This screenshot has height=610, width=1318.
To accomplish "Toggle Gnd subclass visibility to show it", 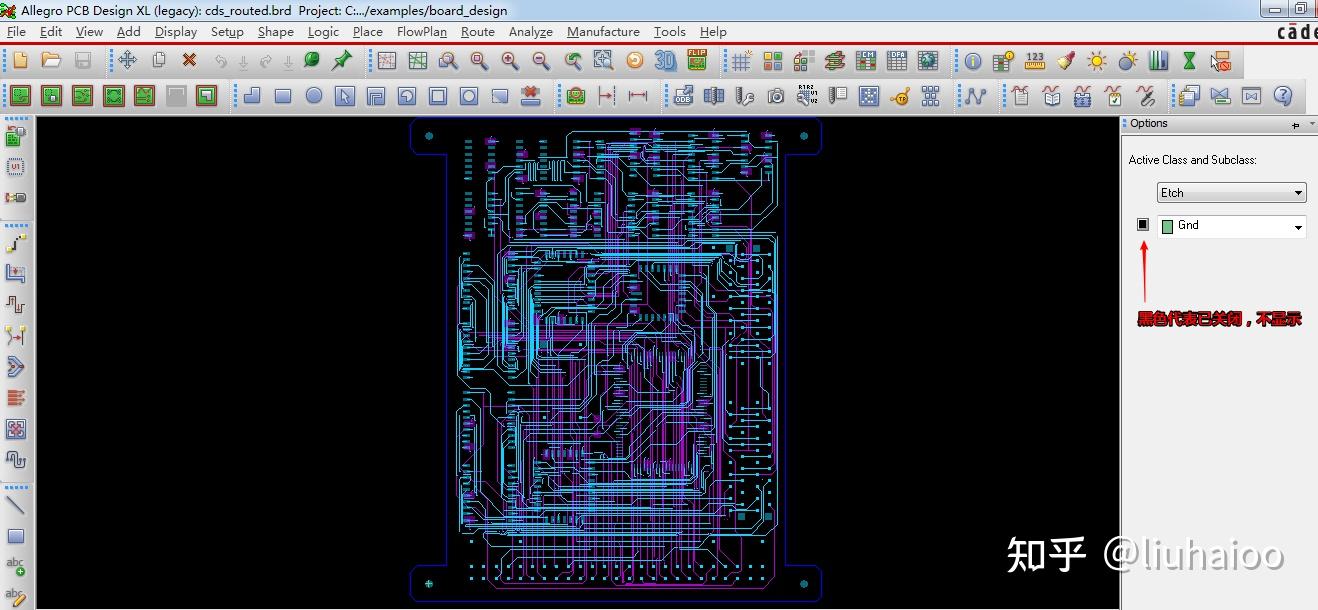I will [x=1142, y=224].
